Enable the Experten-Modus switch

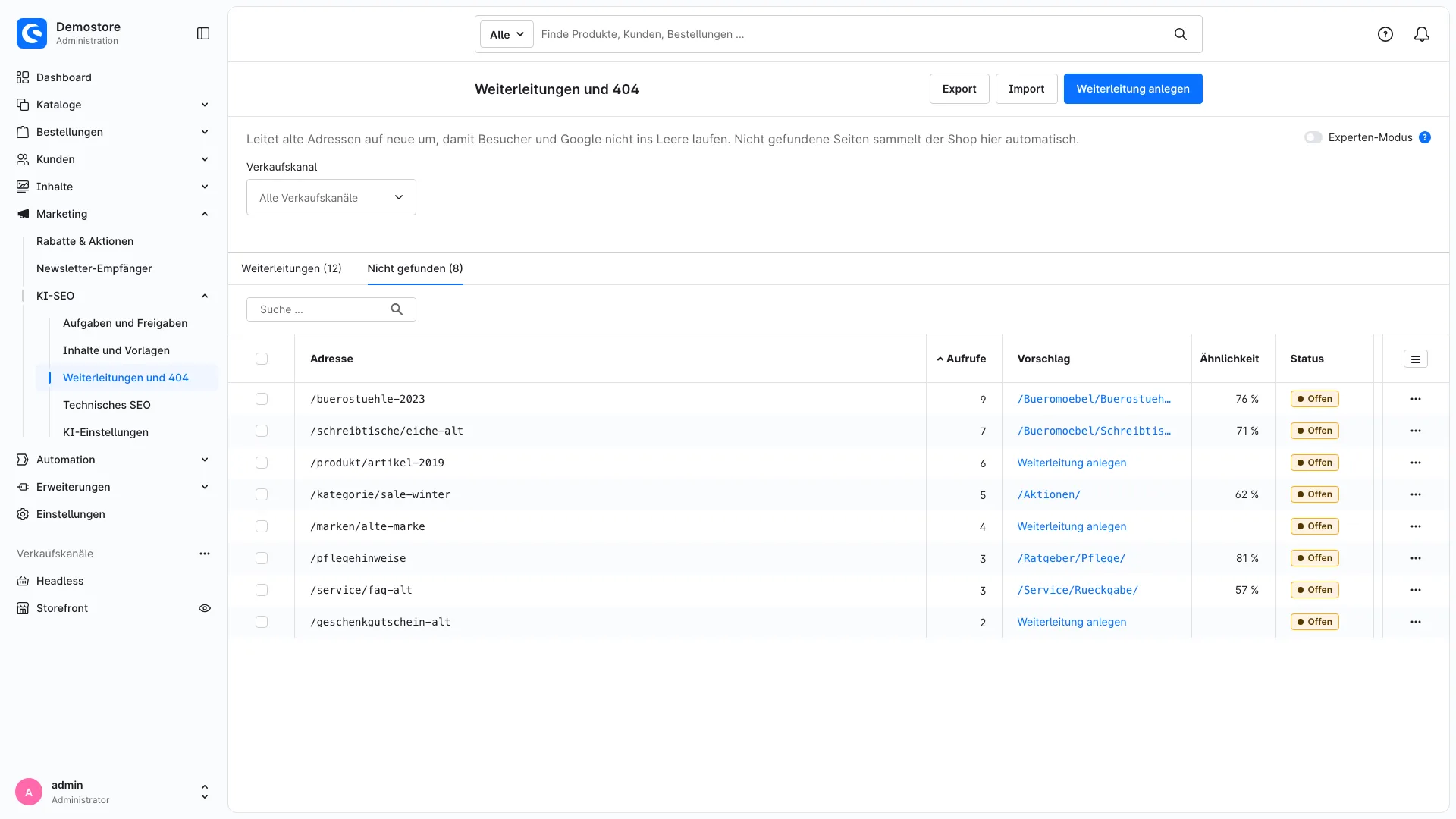[x=1313, y=137]
